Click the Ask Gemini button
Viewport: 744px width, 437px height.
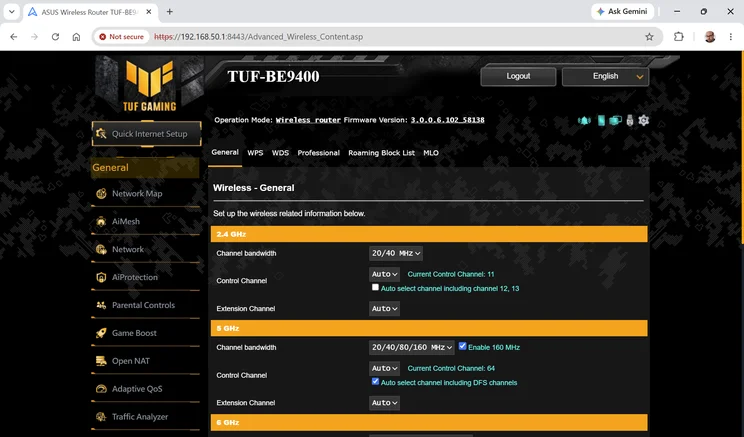(x=623, y=11)
